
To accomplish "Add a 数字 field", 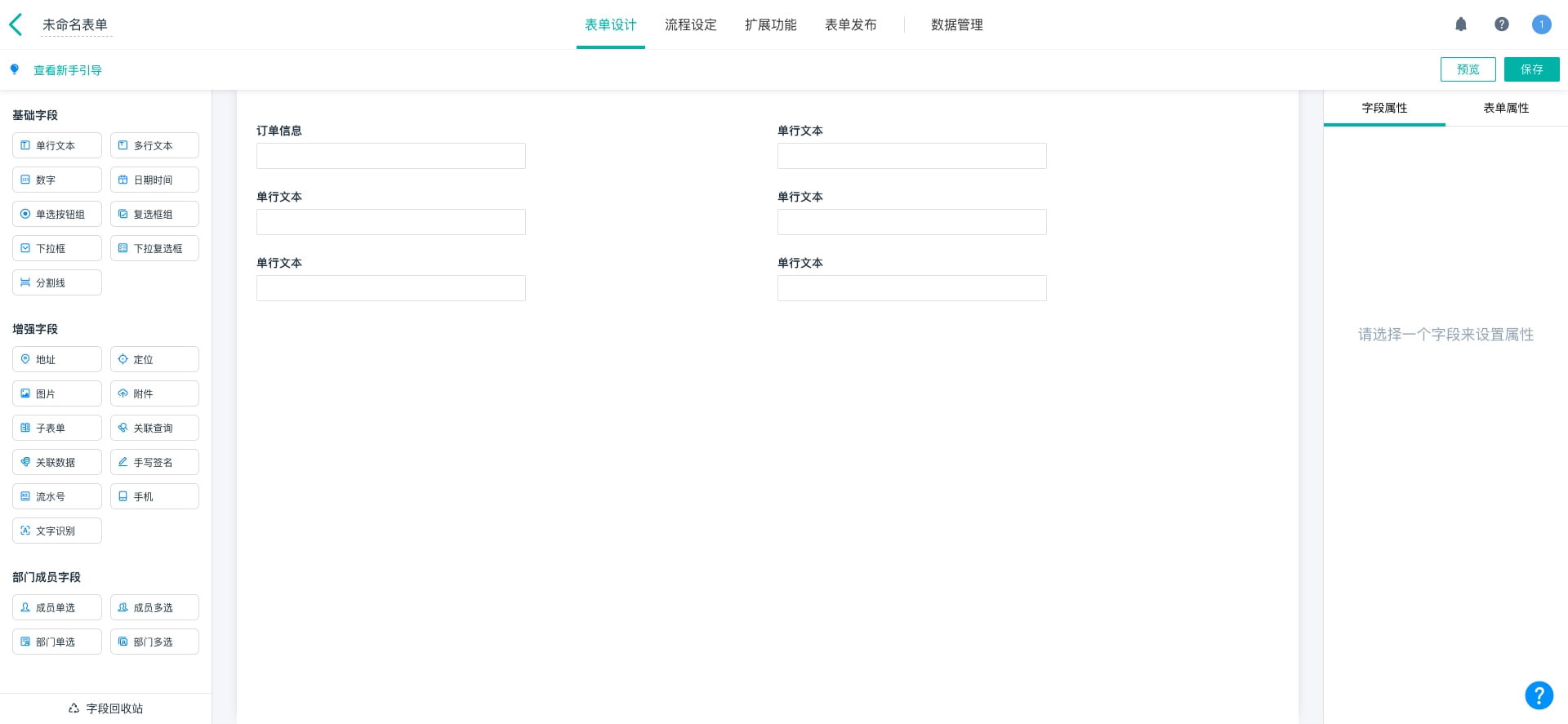I will pos(57,180).
